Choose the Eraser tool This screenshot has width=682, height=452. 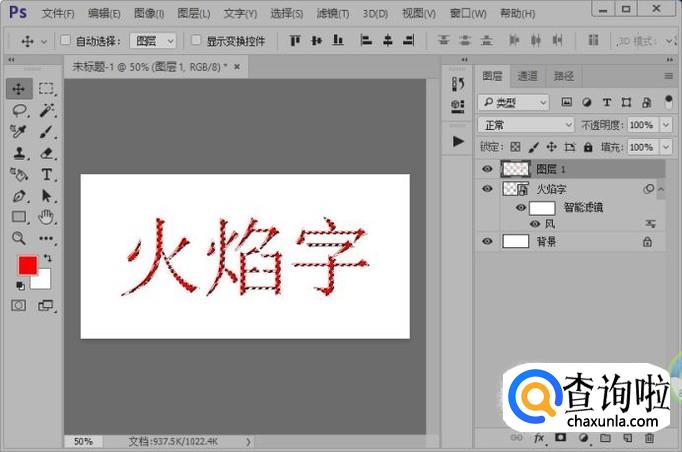point(46,153)
